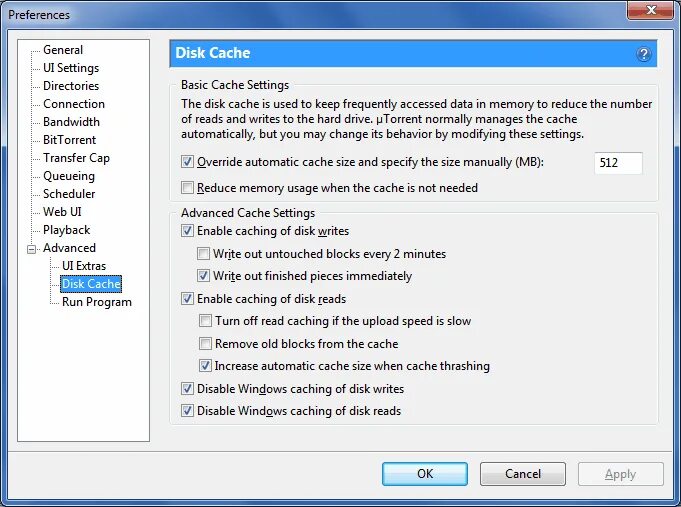Viewport: 681px width, 507px height.
Task: Click the cache size field showing 512
Action: pos(618,163)
